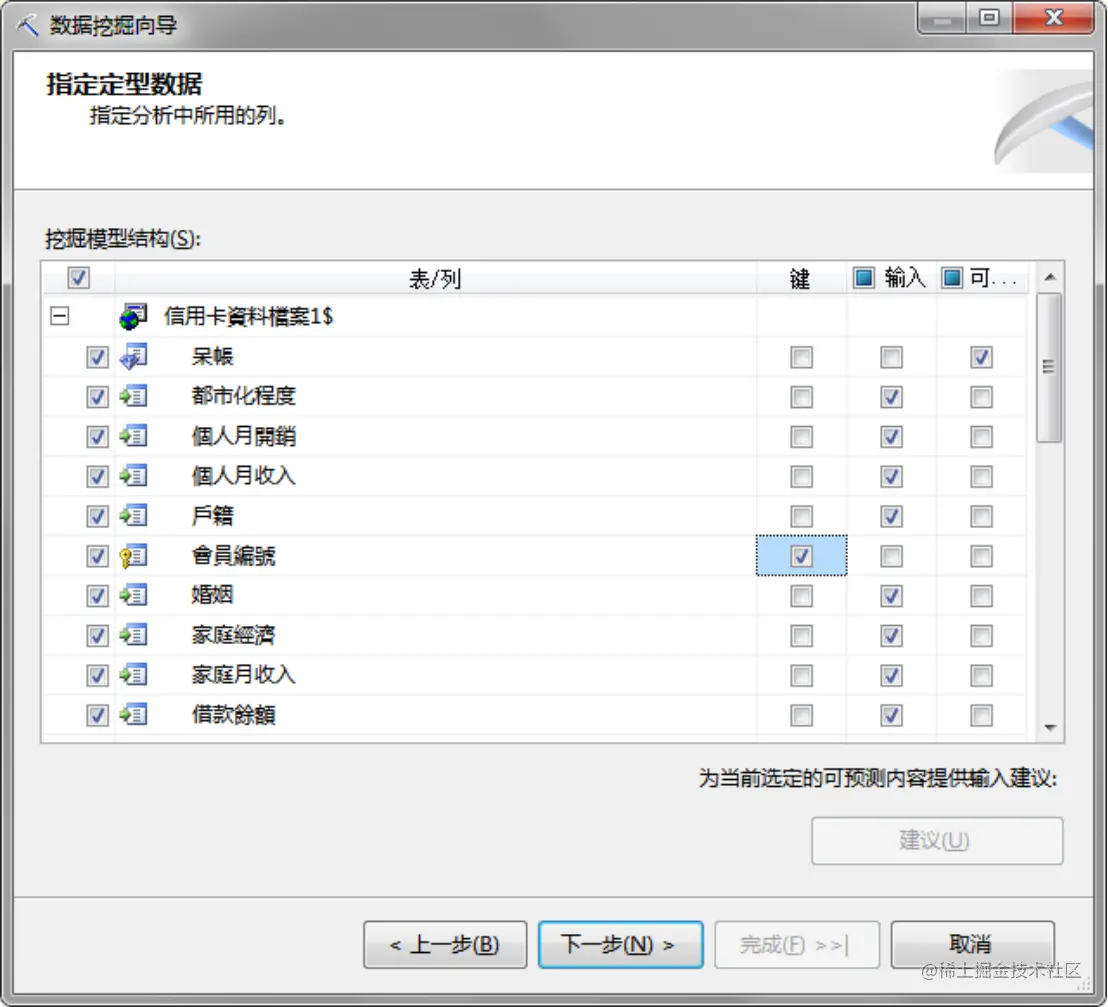Click the vertical scrollbar thumb

[x=1049, y=367]
